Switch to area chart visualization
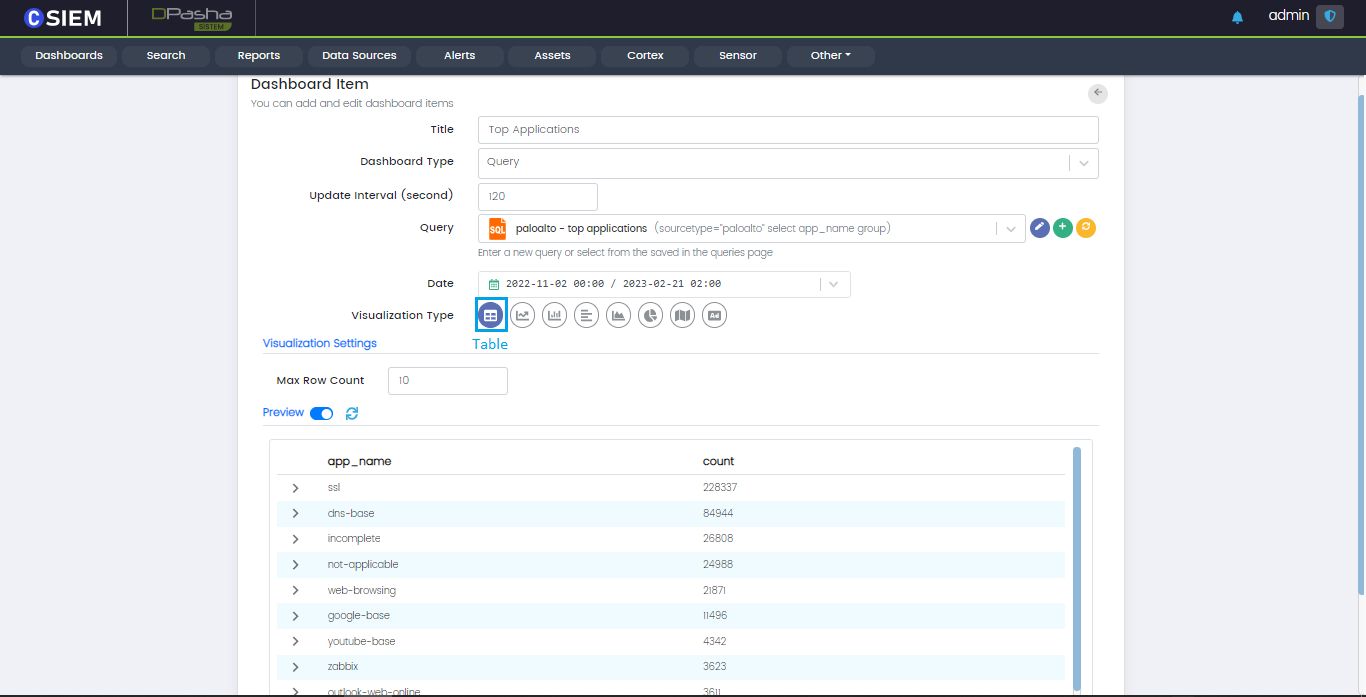 click(x=618, y=315)
